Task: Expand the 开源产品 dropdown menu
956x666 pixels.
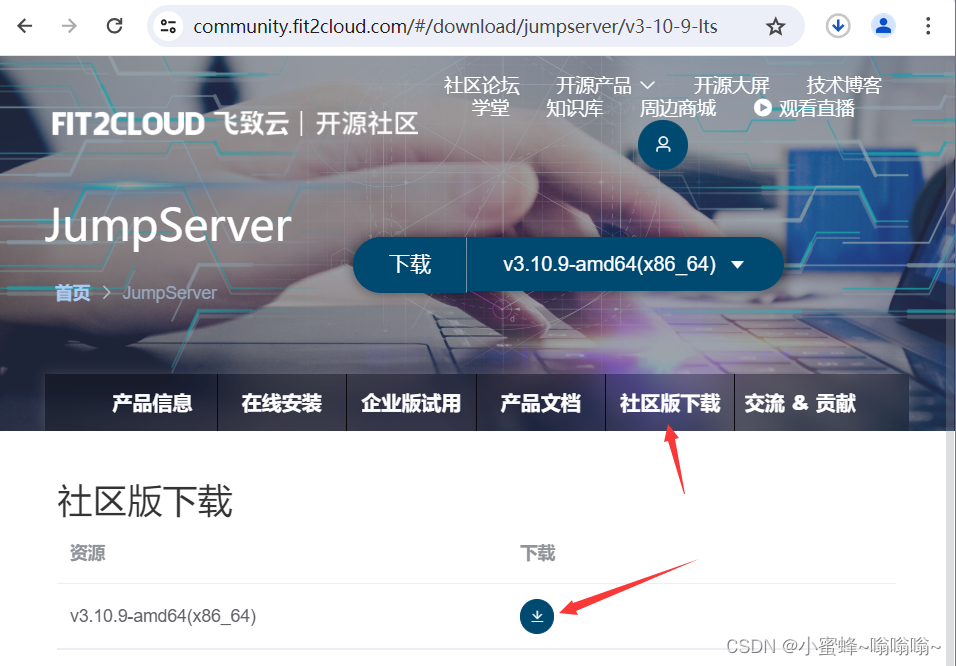Action: tap(605, 85)
